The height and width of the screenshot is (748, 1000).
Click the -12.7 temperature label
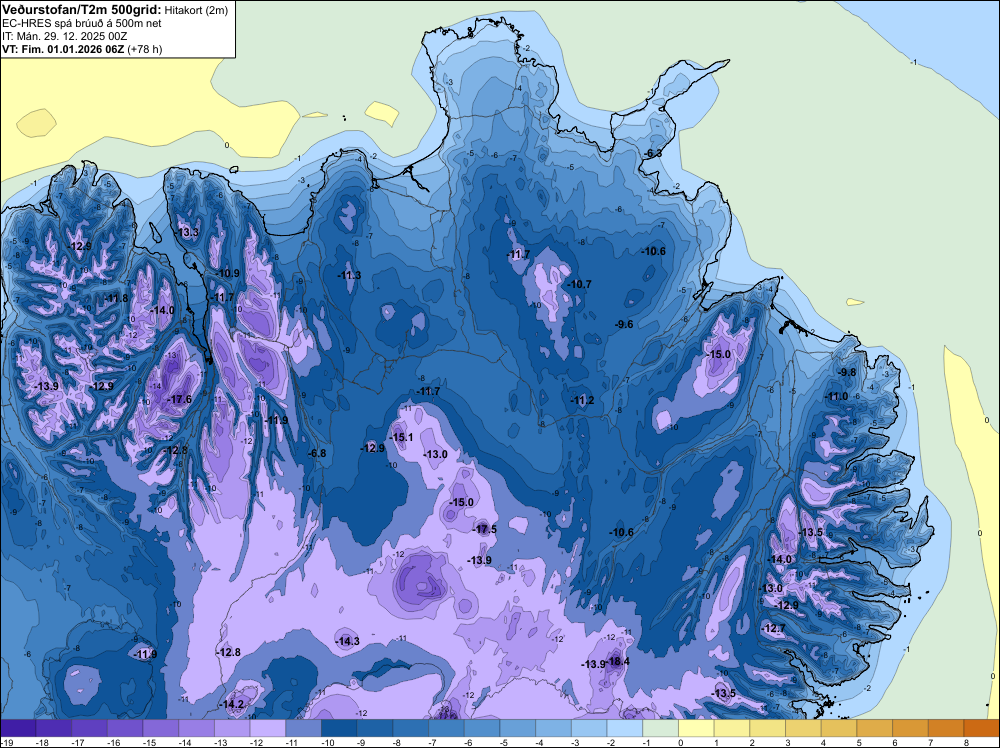pyautogui.click(x=774, y=628)
